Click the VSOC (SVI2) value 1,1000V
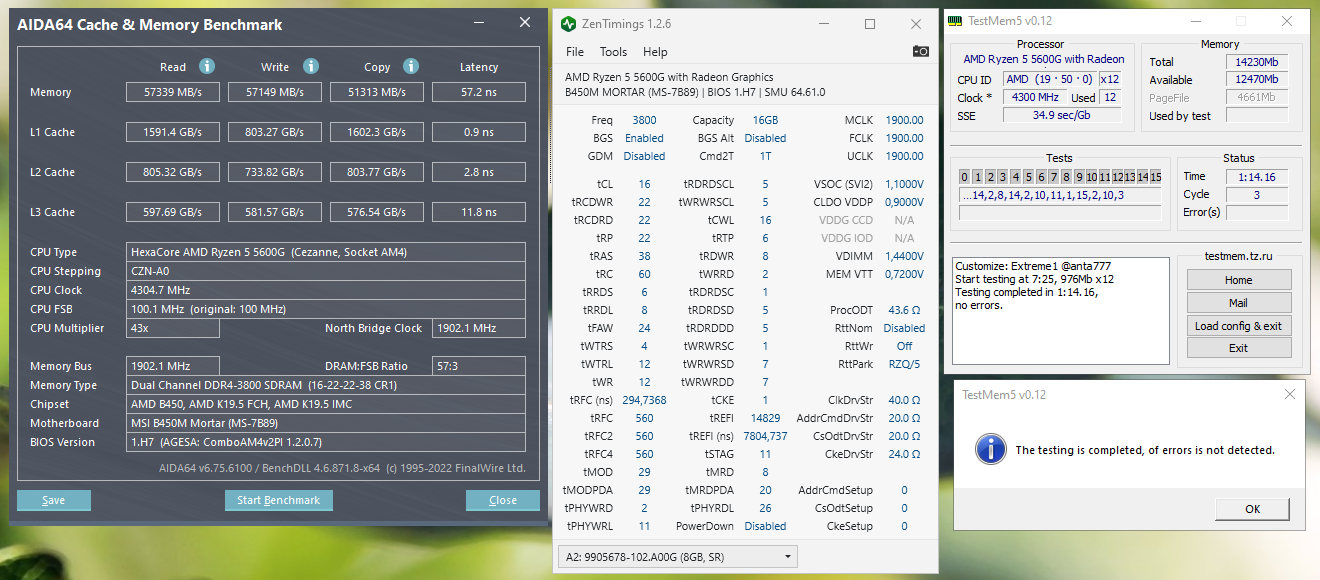 click(904, 184)
